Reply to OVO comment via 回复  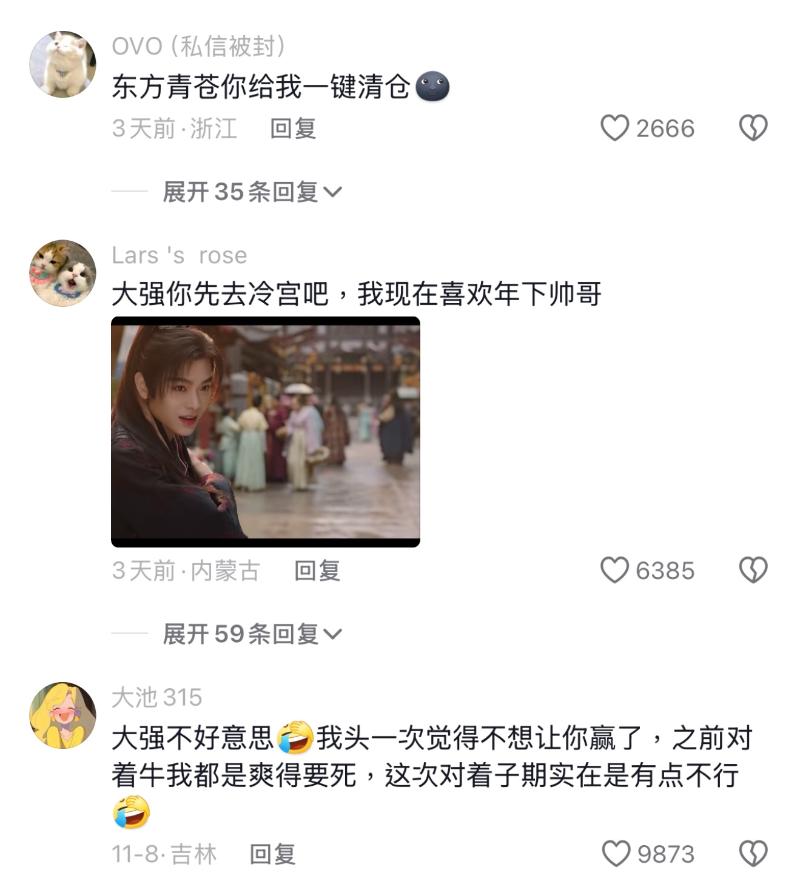tap(293, 129)
